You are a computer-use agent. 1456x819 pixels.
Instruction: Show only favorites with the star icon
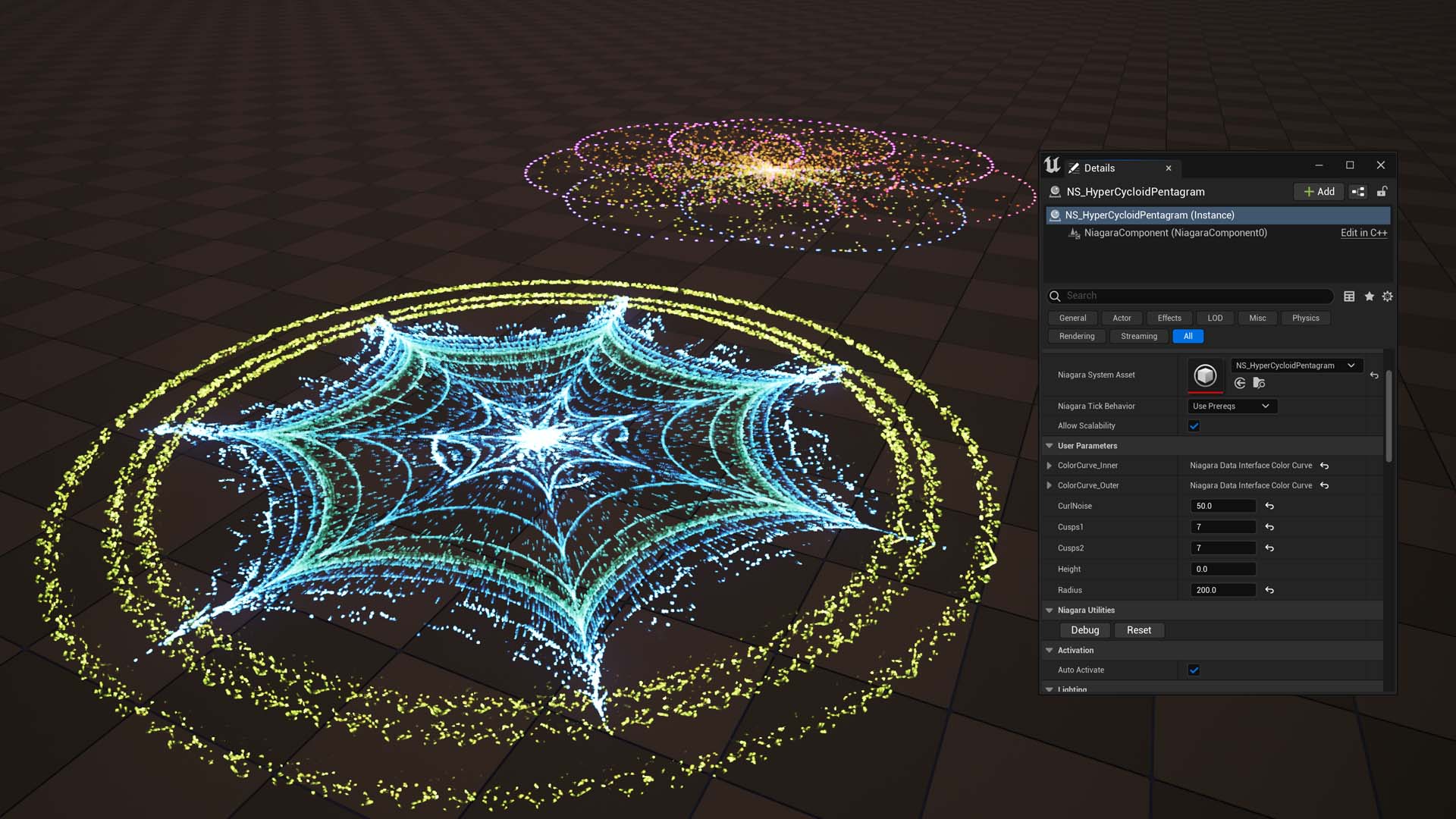point(1369,297)
